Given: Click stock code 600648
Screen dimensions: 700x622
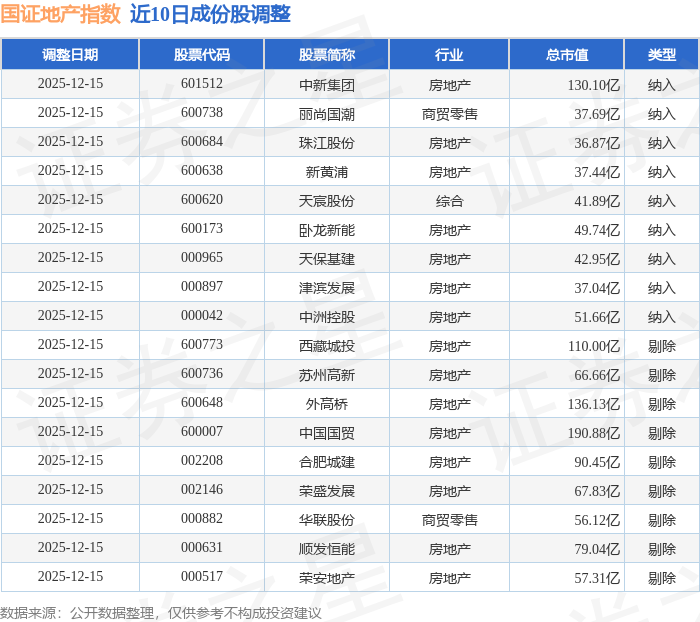Looking at the screenshot, I should tap(202, 403).
